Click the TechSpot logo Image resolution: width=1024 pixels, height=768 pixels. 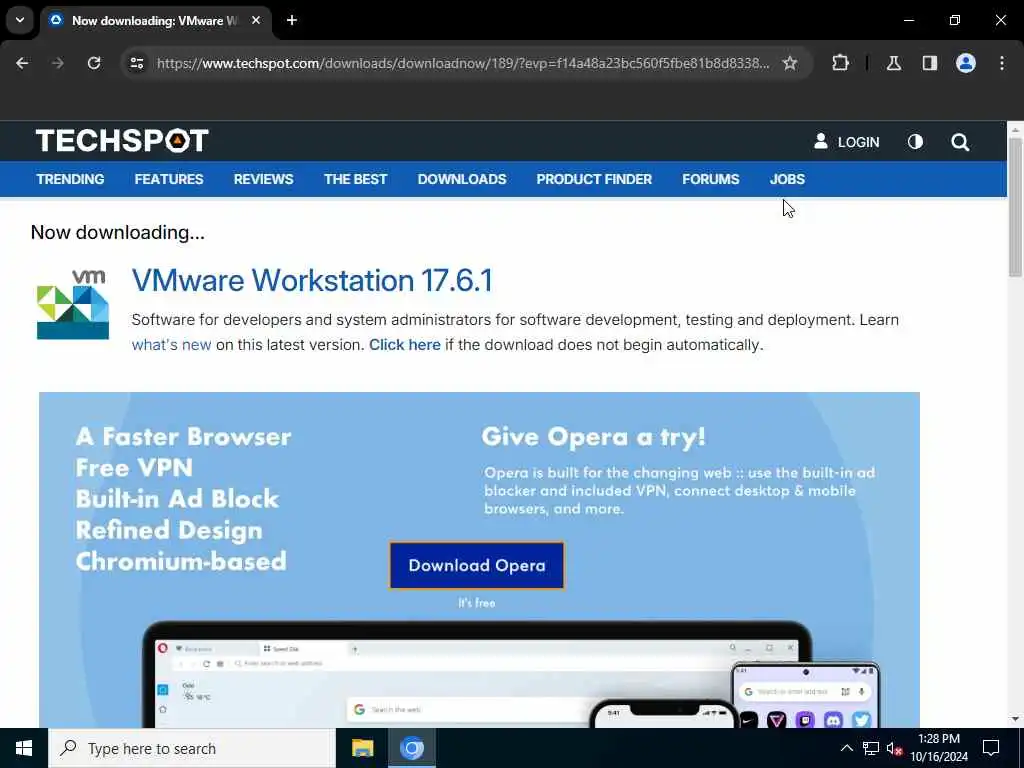click(x=122, y=140)
